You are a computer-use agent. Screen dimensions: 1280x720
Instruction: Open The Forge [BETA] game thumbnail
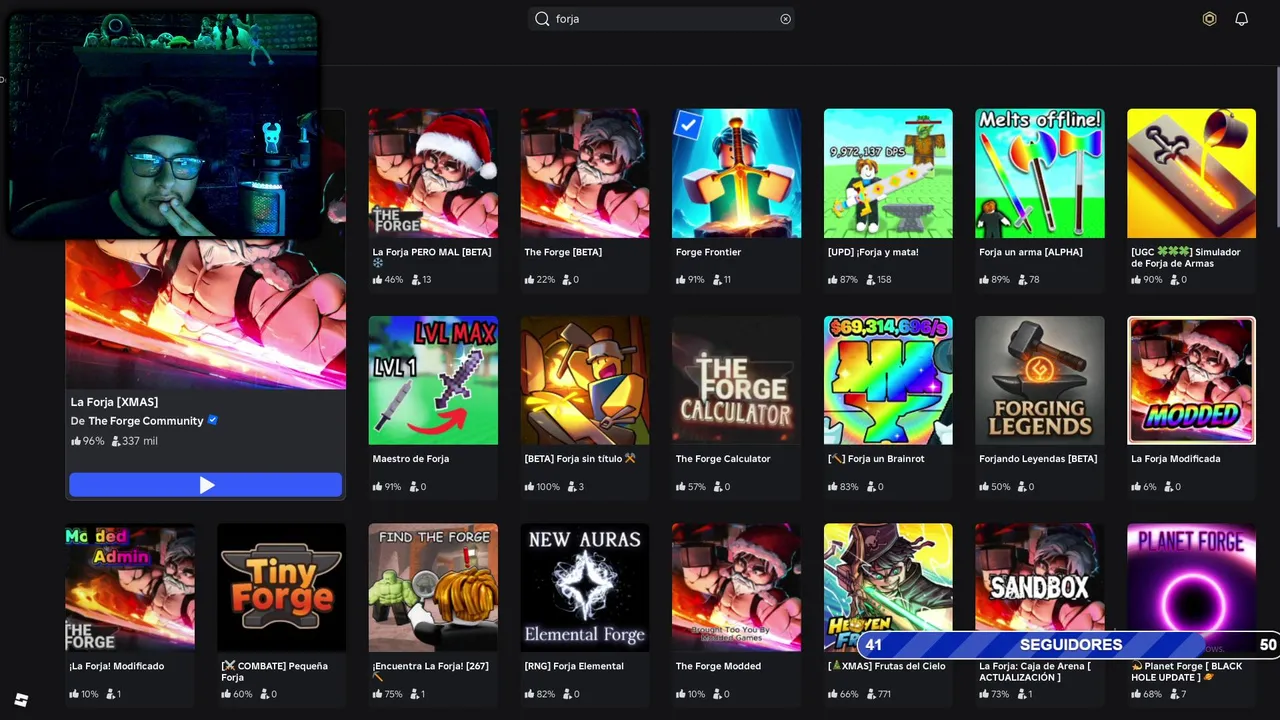(585, 173)
